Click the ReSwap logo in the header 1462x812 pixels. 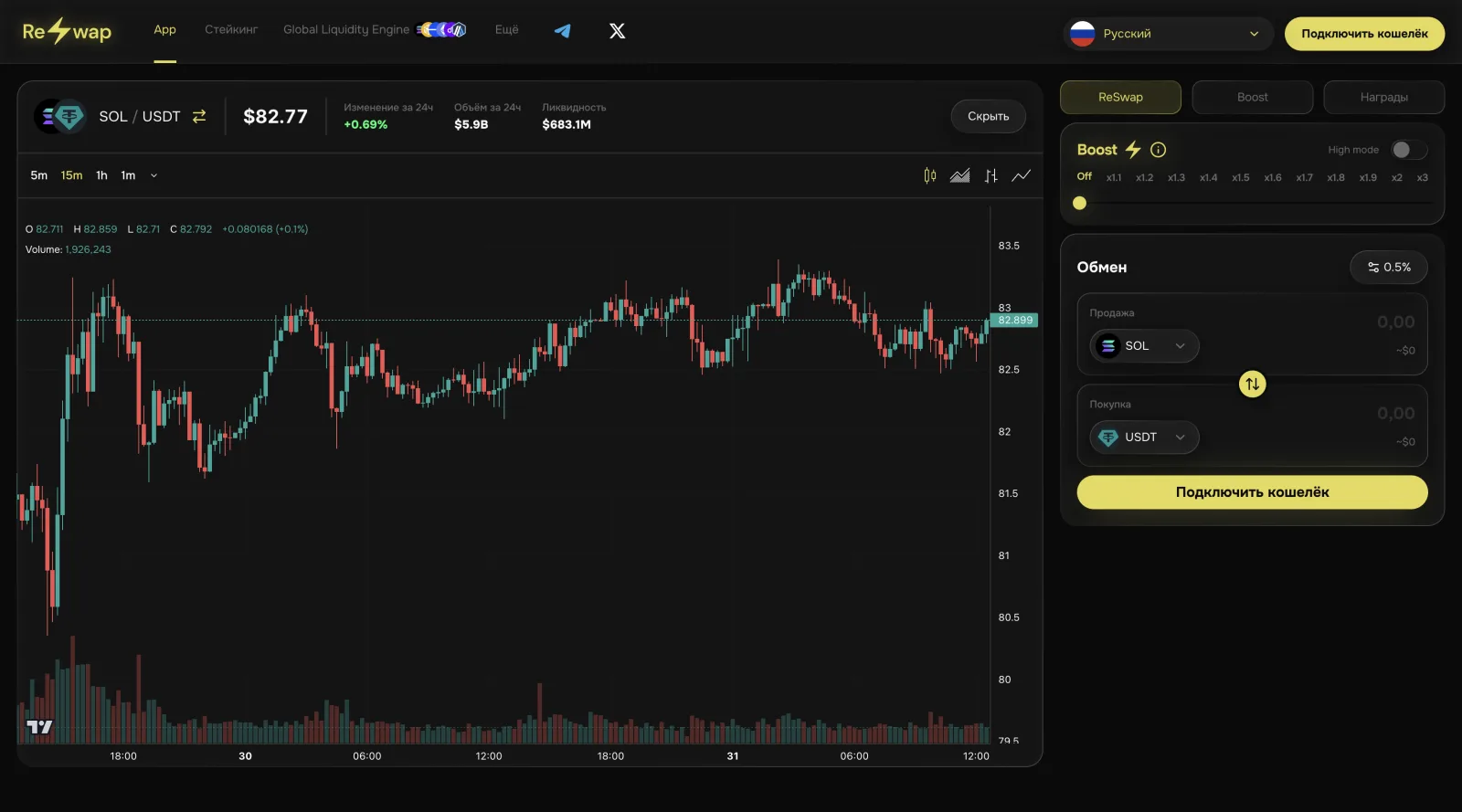tap(67, 31)
